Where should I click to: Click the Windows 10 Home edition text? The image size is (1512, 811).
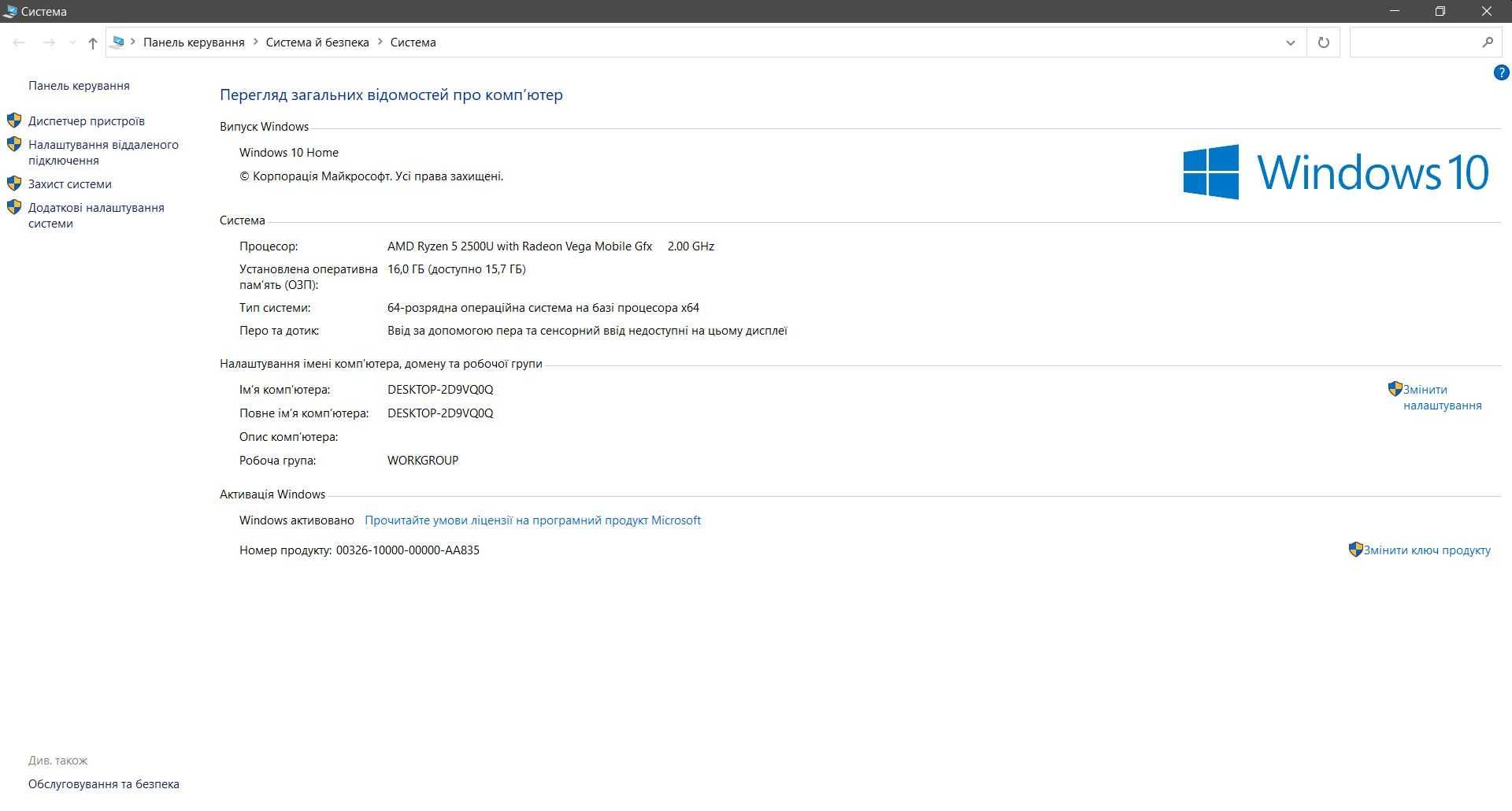click(289, 153)
